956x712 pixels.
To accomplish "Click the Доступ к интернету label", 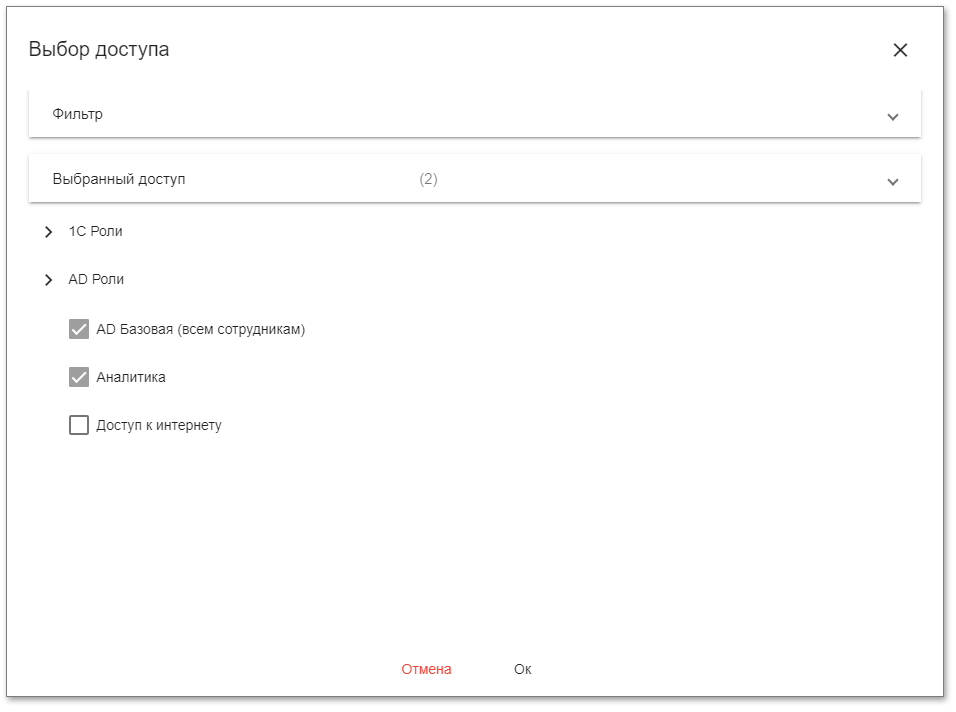I will click(x=159, y=425).
